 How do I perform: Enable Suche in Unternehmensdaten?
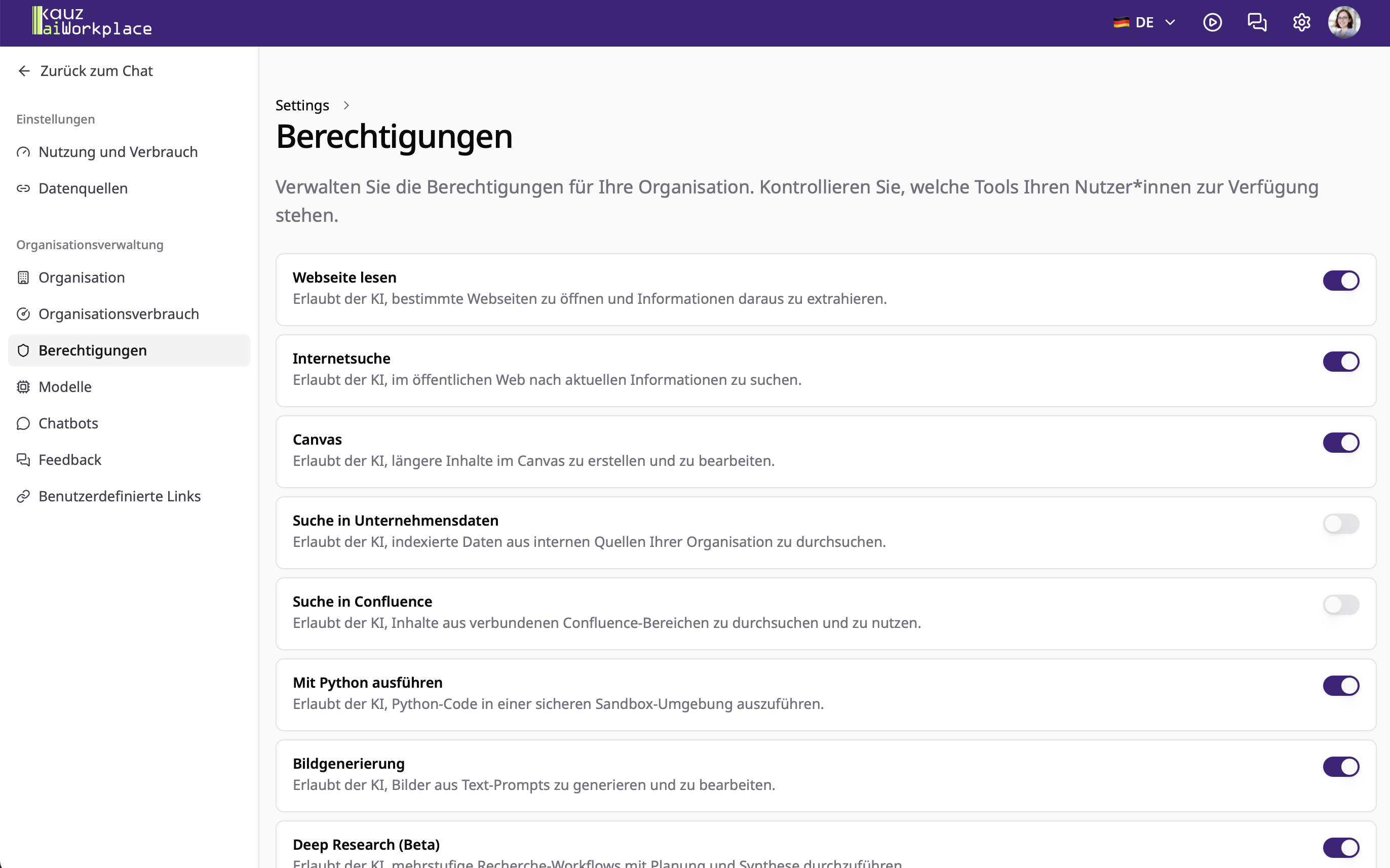(1342, 523)
